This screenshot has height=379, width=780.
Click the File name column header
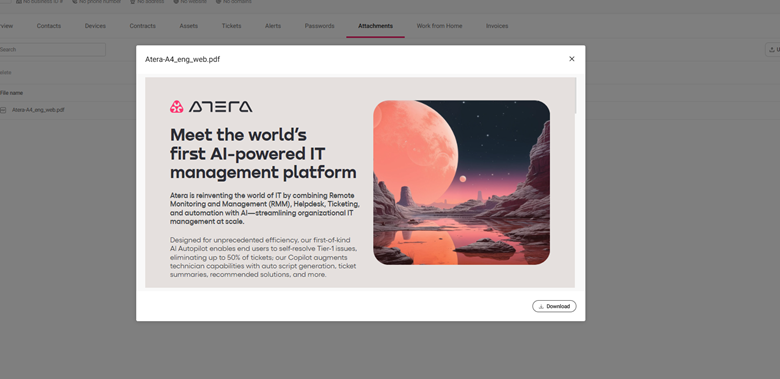11,93
